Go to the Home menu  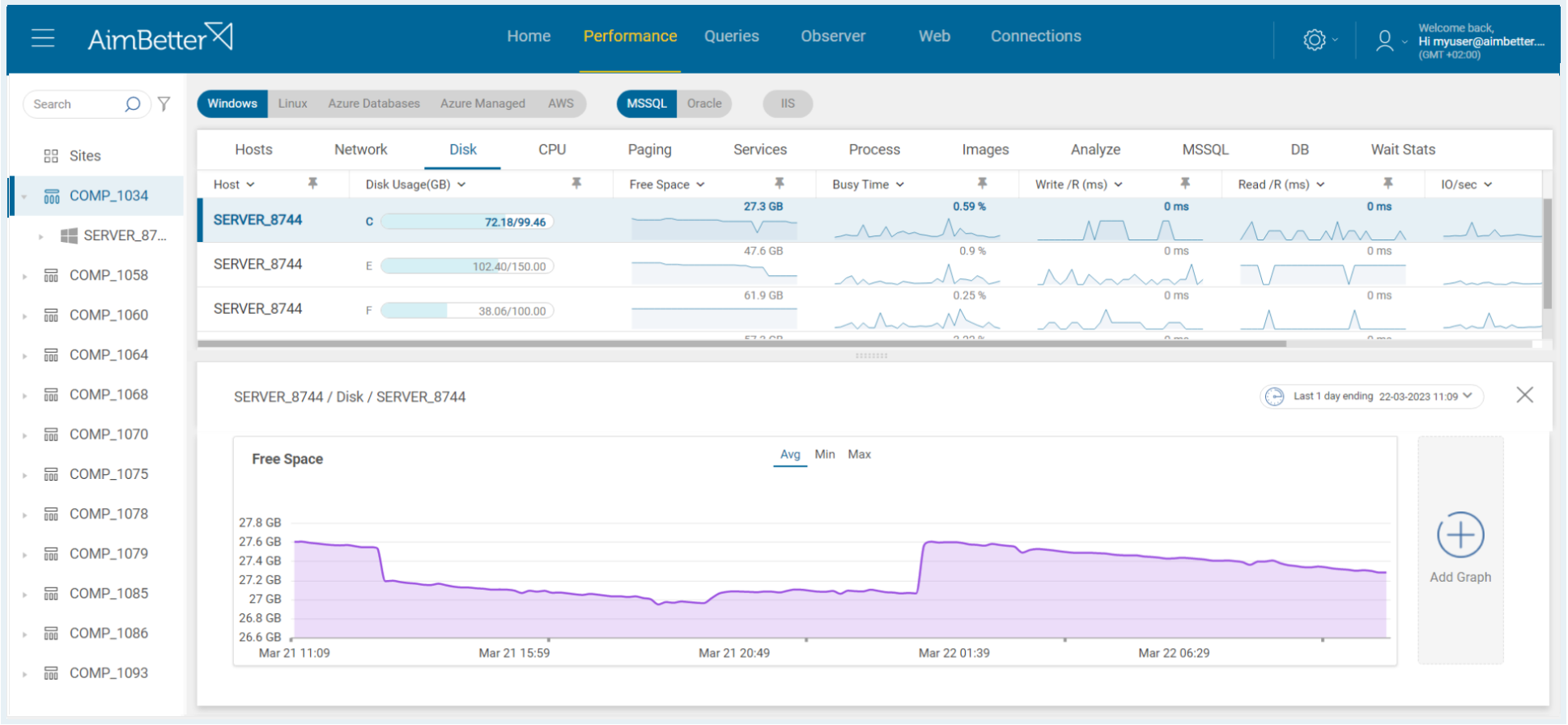tap(529, 36)
